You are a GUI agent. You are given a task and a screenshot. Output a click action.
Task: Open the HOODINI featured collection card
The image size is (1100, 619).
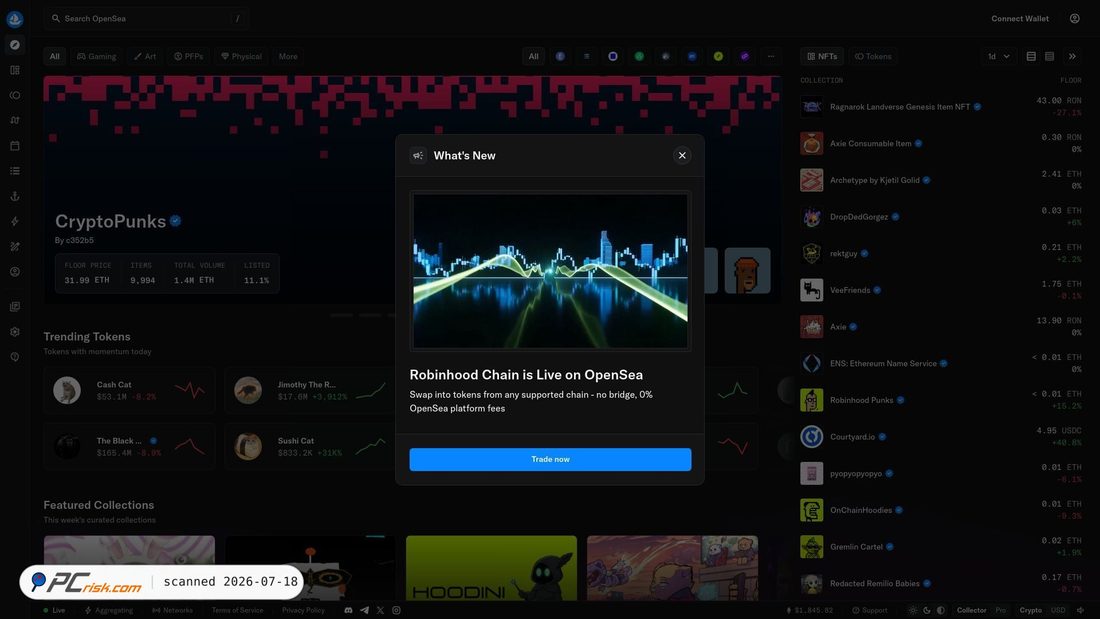(x=491, y=568)
